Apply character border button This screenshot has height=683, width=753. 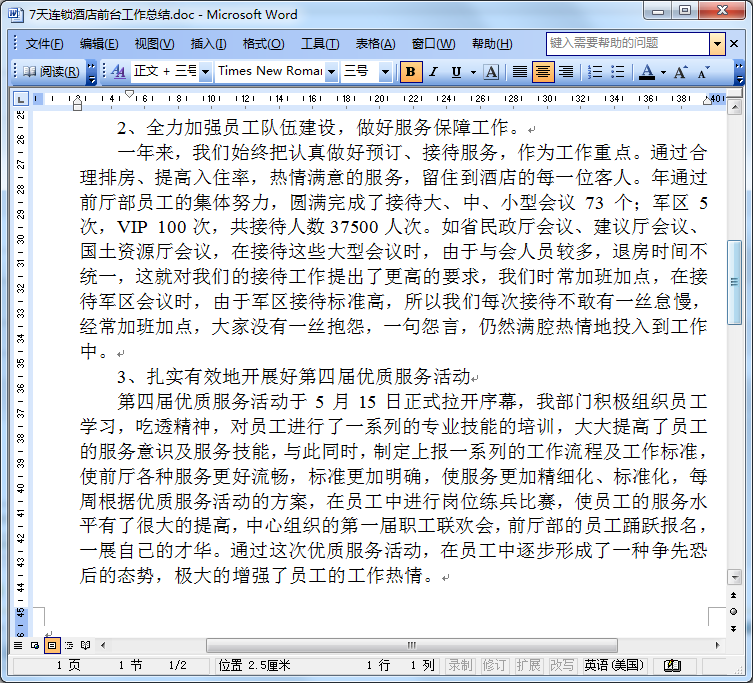coord(491,72)
